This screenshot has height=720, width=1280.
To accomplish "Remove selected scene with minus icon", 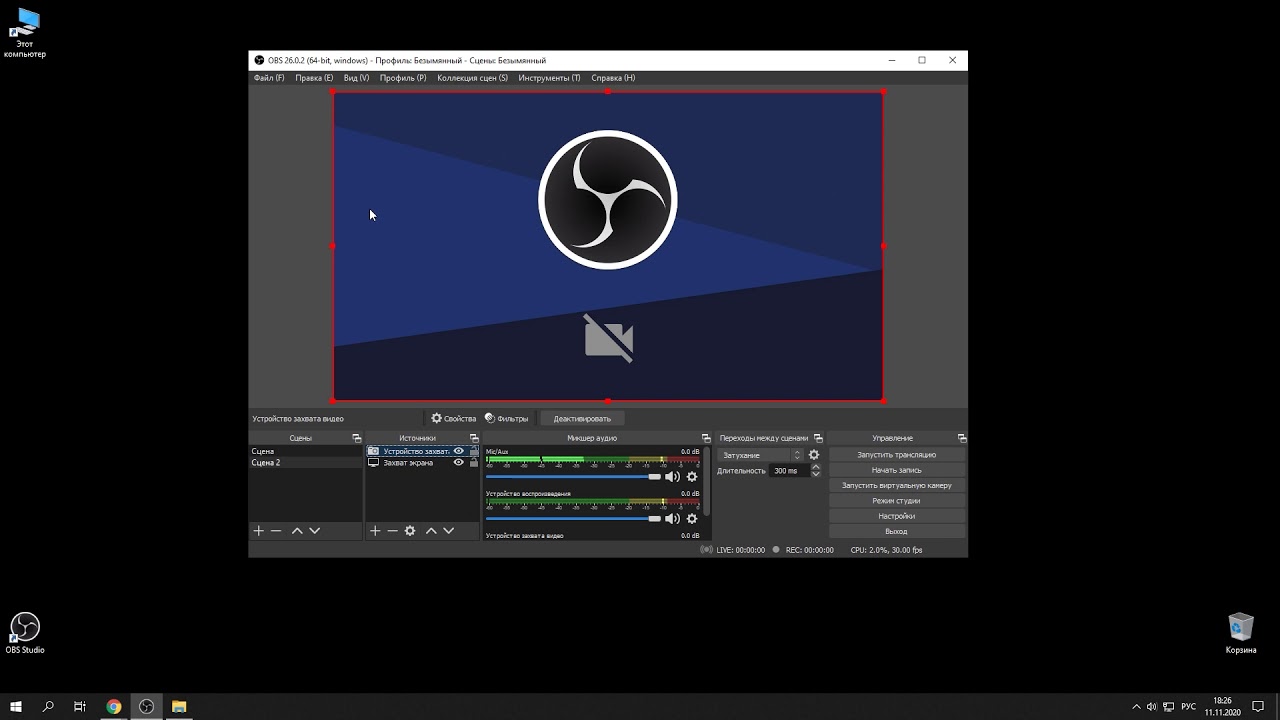I will point(276,531).
